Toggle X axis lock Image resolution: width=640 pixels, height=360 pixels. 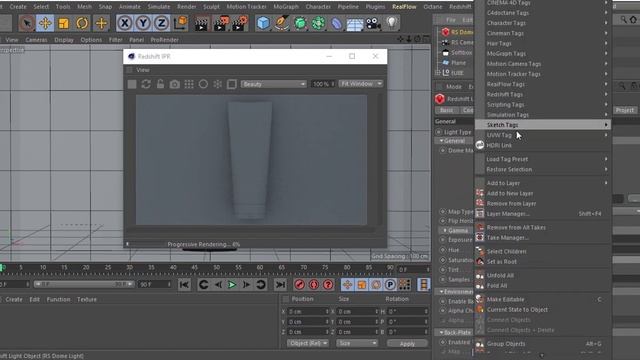point(124,23)
